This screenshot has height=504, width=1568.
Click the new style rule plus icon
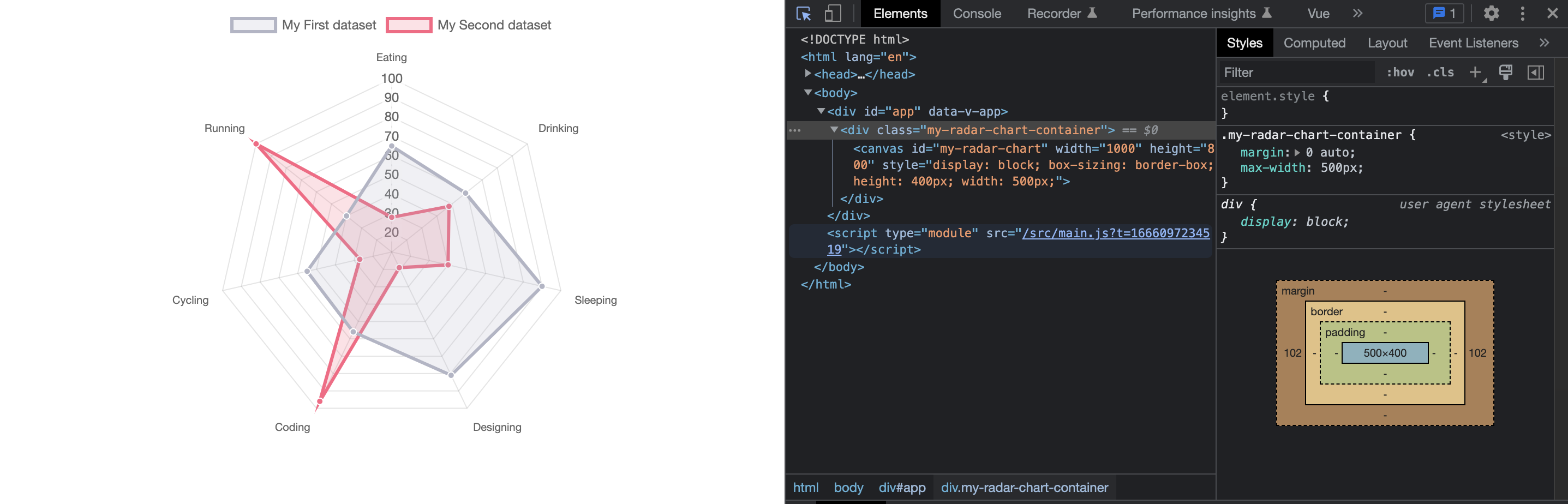point(1475,72)
